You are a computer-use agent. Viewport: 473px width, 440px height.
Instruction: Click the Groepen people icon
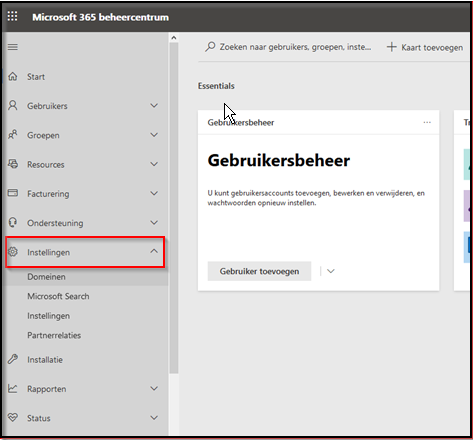click(13, 135)
